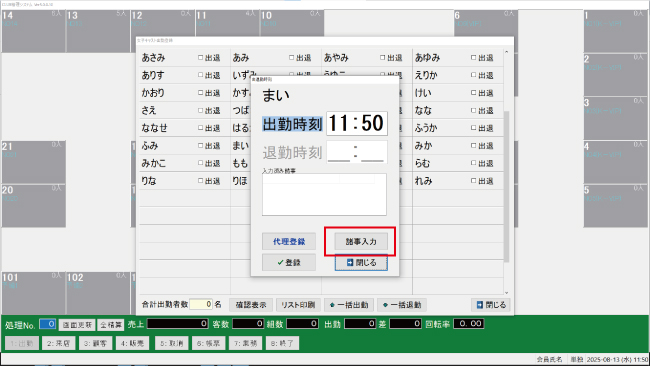Click the 出勤時刻 field showing 11:50

tap(357, 123)
